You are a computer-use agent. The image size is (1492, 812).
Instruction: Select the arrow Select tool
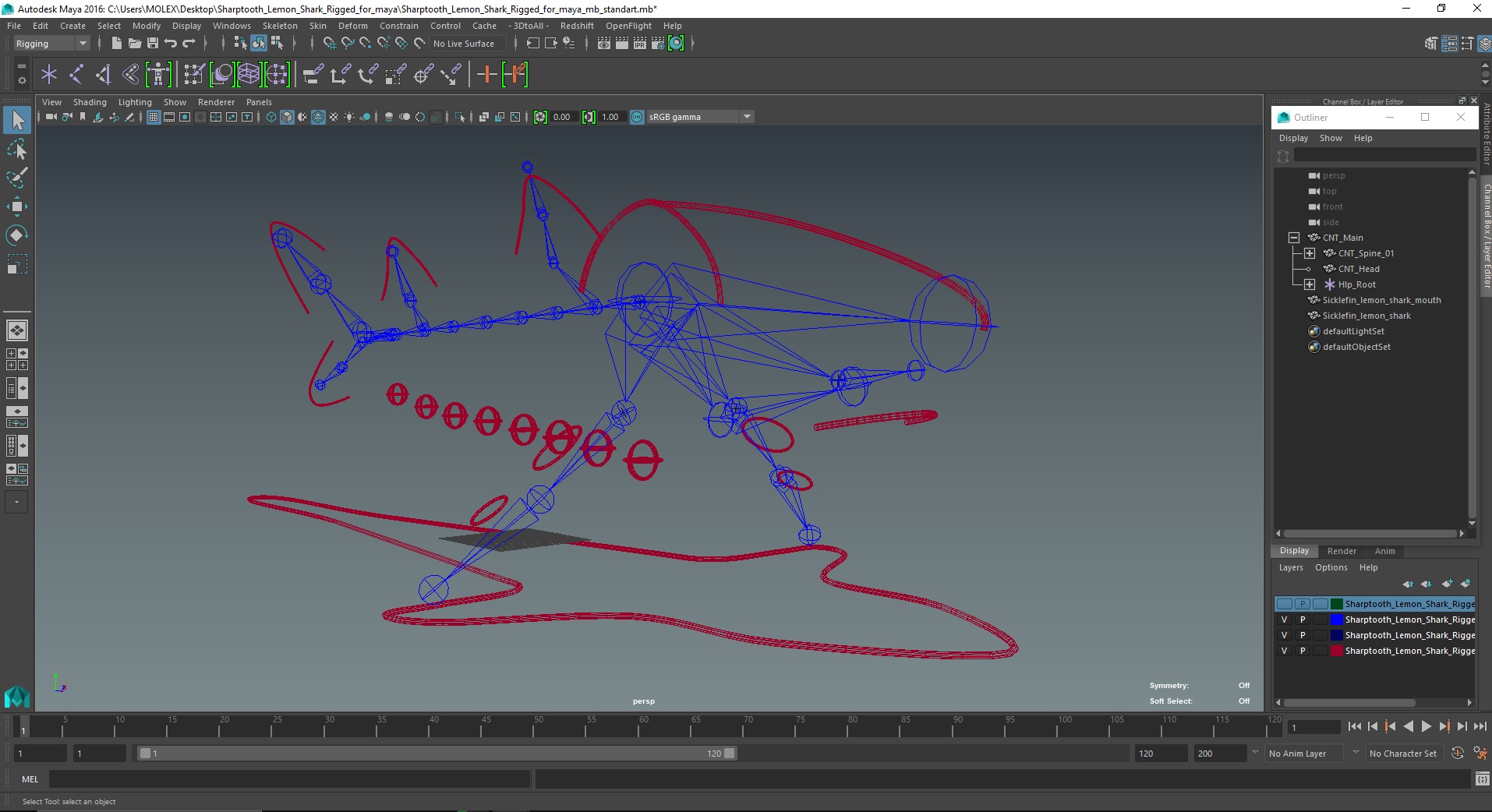[17, 120]
